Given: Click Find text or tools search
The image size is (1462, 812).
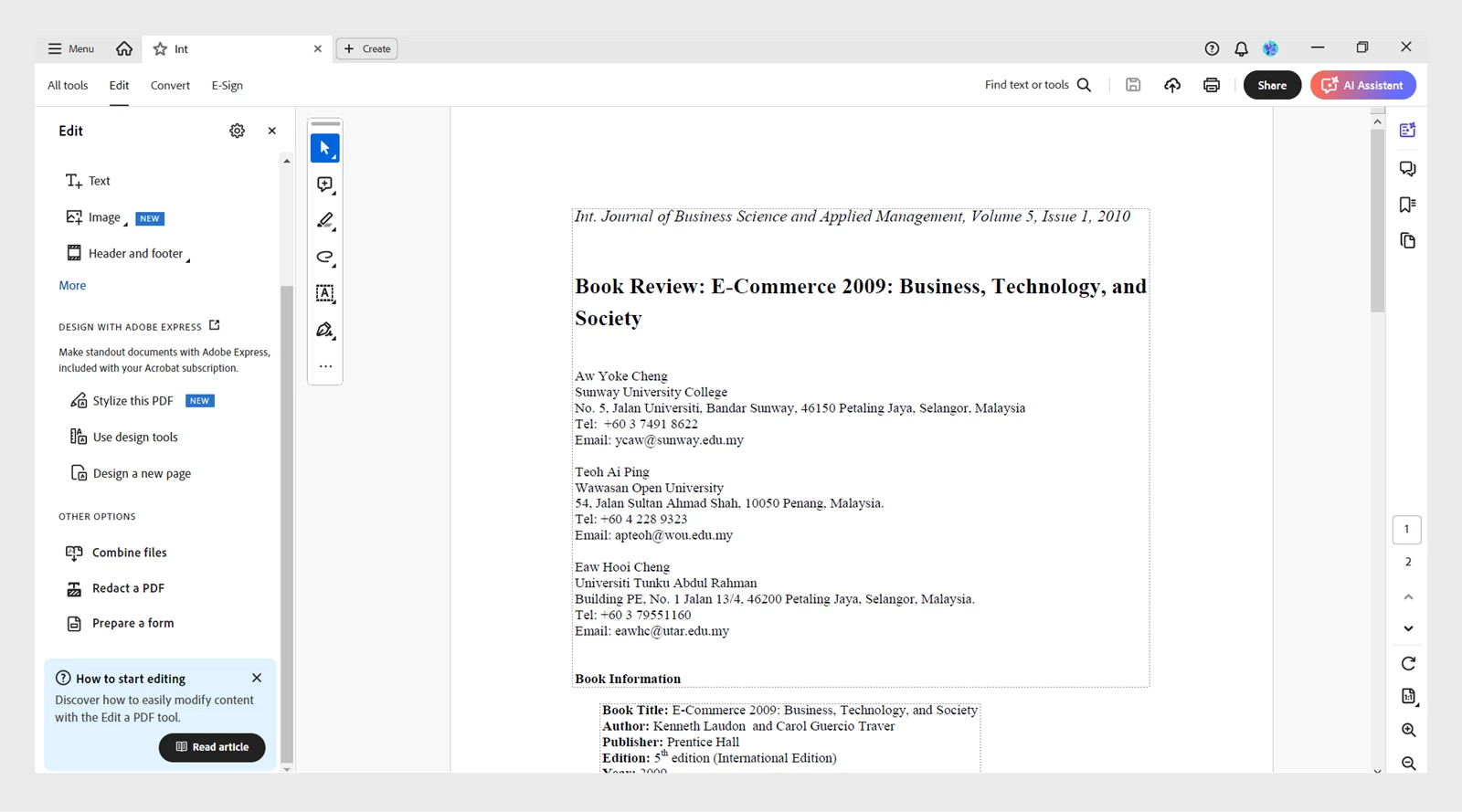Looking at the screenshot, I should (x=1038, y=85).
